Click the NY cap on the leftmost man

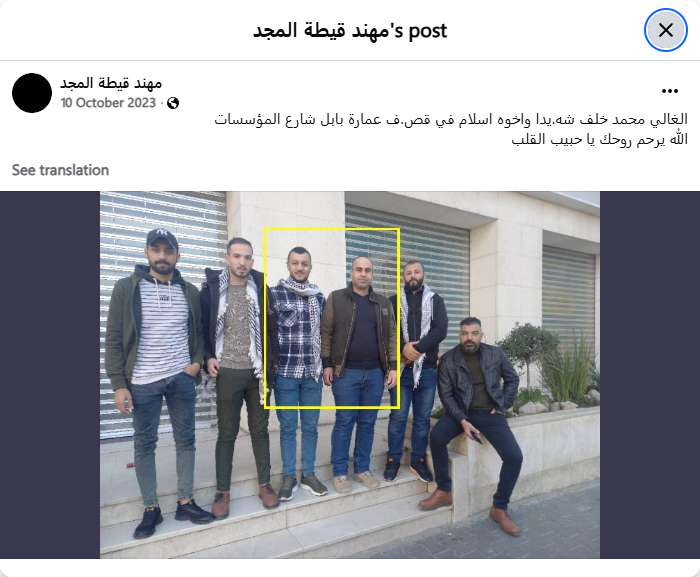(162, 238)
